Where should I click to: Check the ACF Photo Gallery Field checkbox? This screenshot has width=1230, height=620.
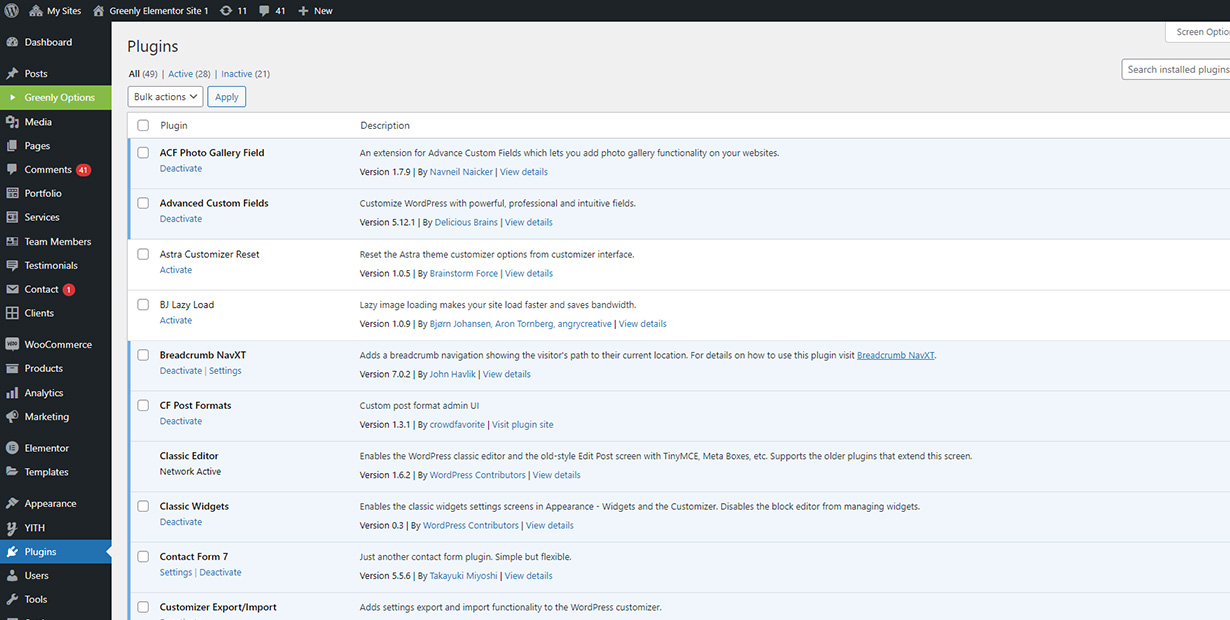point(143,153)
